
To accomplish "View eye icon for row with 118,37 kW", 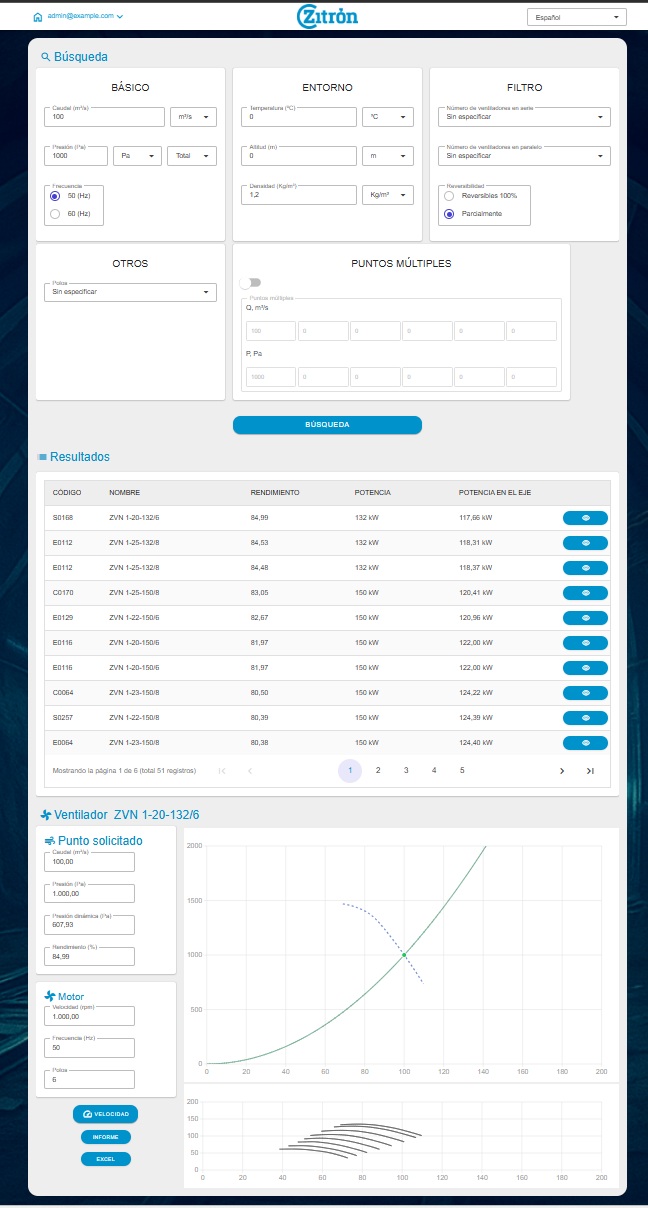I will point(585,568).
